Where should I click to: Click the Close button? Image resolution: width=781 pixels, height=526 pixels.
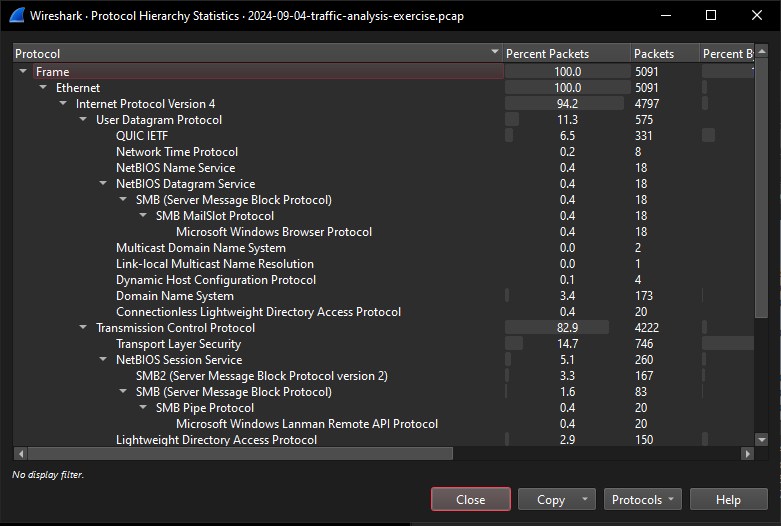pyautogui.click(x=471, y=499)
